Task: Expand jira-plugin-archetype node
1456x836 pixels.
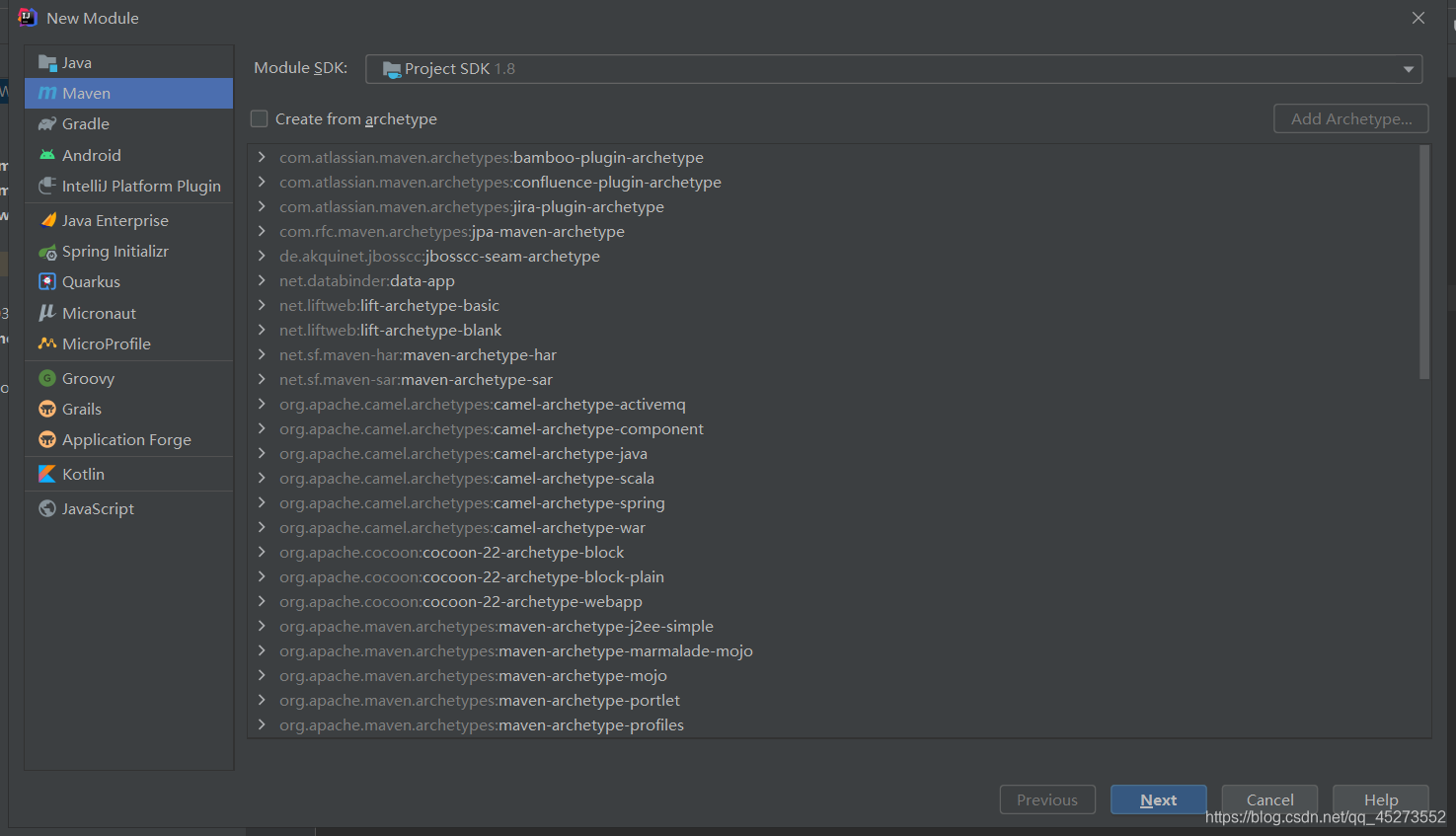Action: pyautogui.click(x=262, y=206)
